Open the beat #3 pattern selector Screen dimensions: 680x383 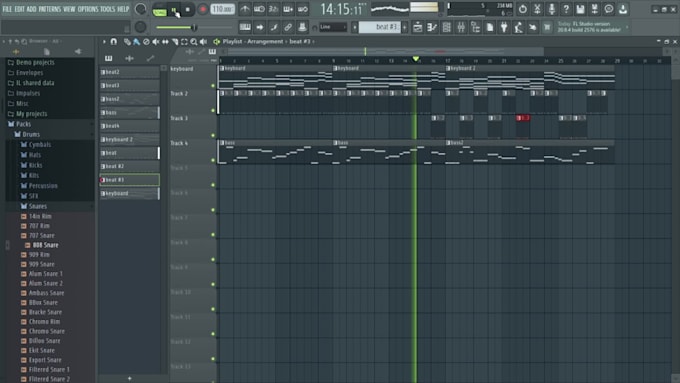(x=379, y=27)
